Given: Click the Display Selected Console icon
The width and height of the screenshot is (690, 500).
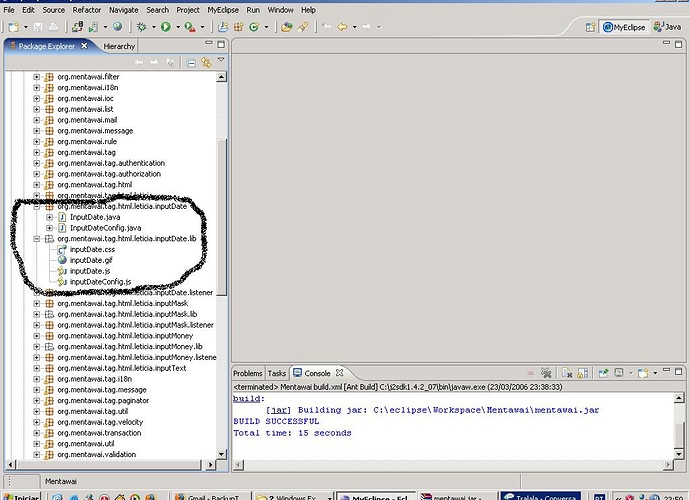Looking at the screenshot, I should (x=619, y=373).
